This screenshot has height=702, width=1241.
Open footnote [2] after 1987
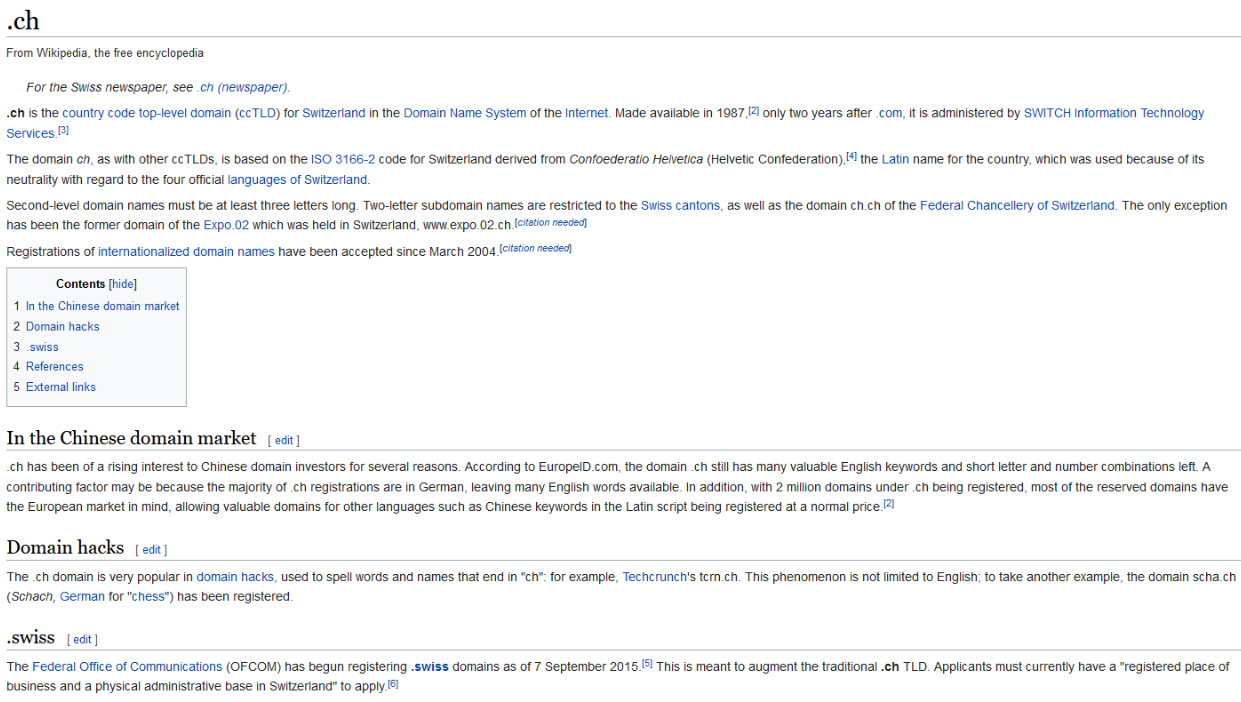(x=754, y=110)
